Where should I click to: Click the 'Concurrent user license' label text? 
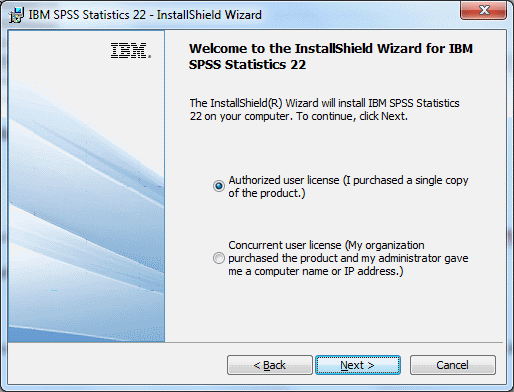click(348, 258)
